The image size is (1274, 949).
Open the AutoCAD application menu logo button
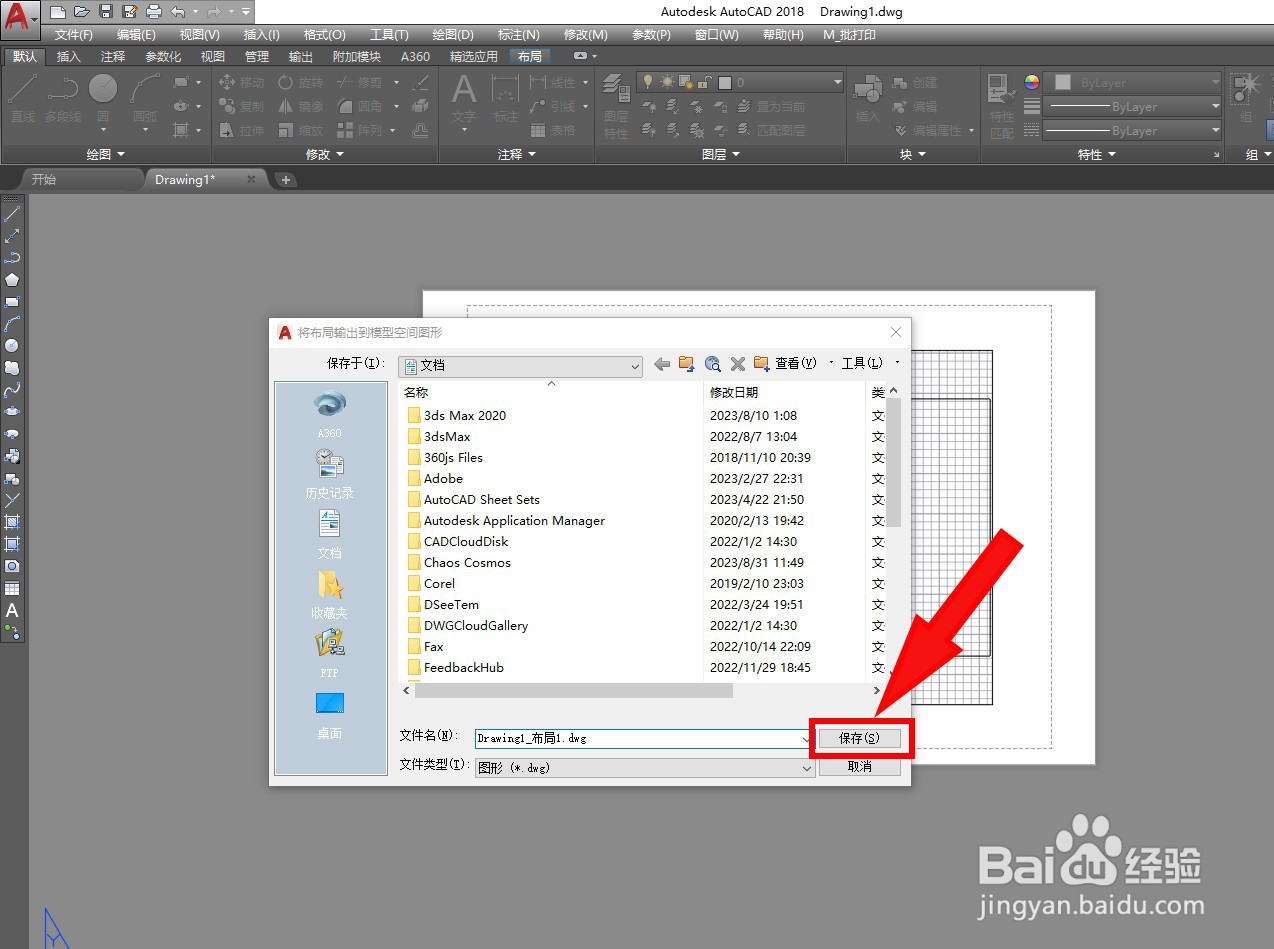20,17
